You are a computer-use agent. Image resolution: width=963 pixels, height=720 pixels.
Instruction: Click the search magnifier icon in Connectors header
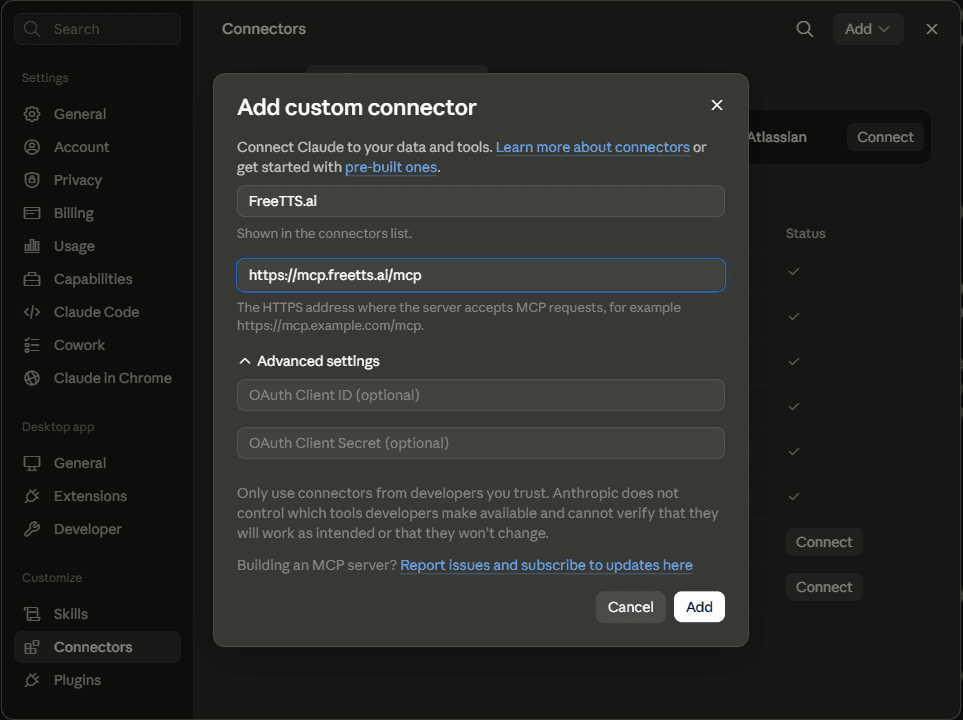point(805,29)
